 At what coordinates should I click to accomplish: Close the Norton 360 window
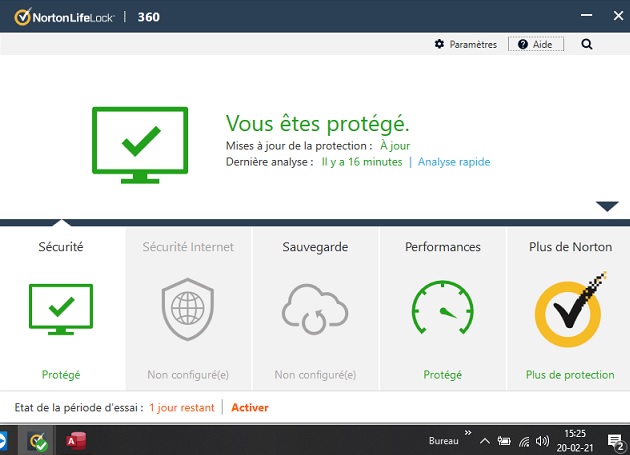point(618,16)
